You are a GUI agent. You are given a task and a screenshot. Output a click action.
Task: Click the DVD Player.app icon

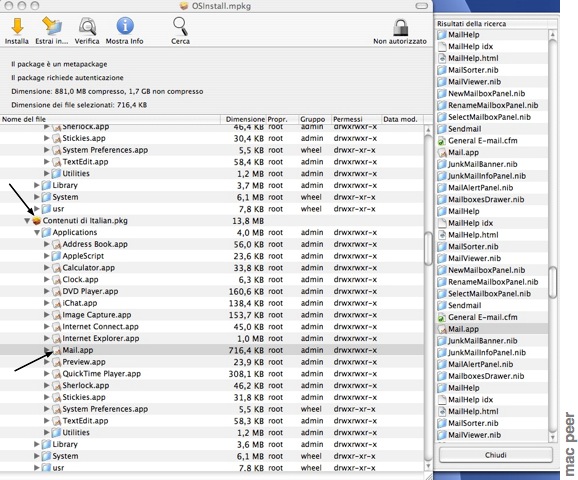pyautogui.click(x=56, y=291)
